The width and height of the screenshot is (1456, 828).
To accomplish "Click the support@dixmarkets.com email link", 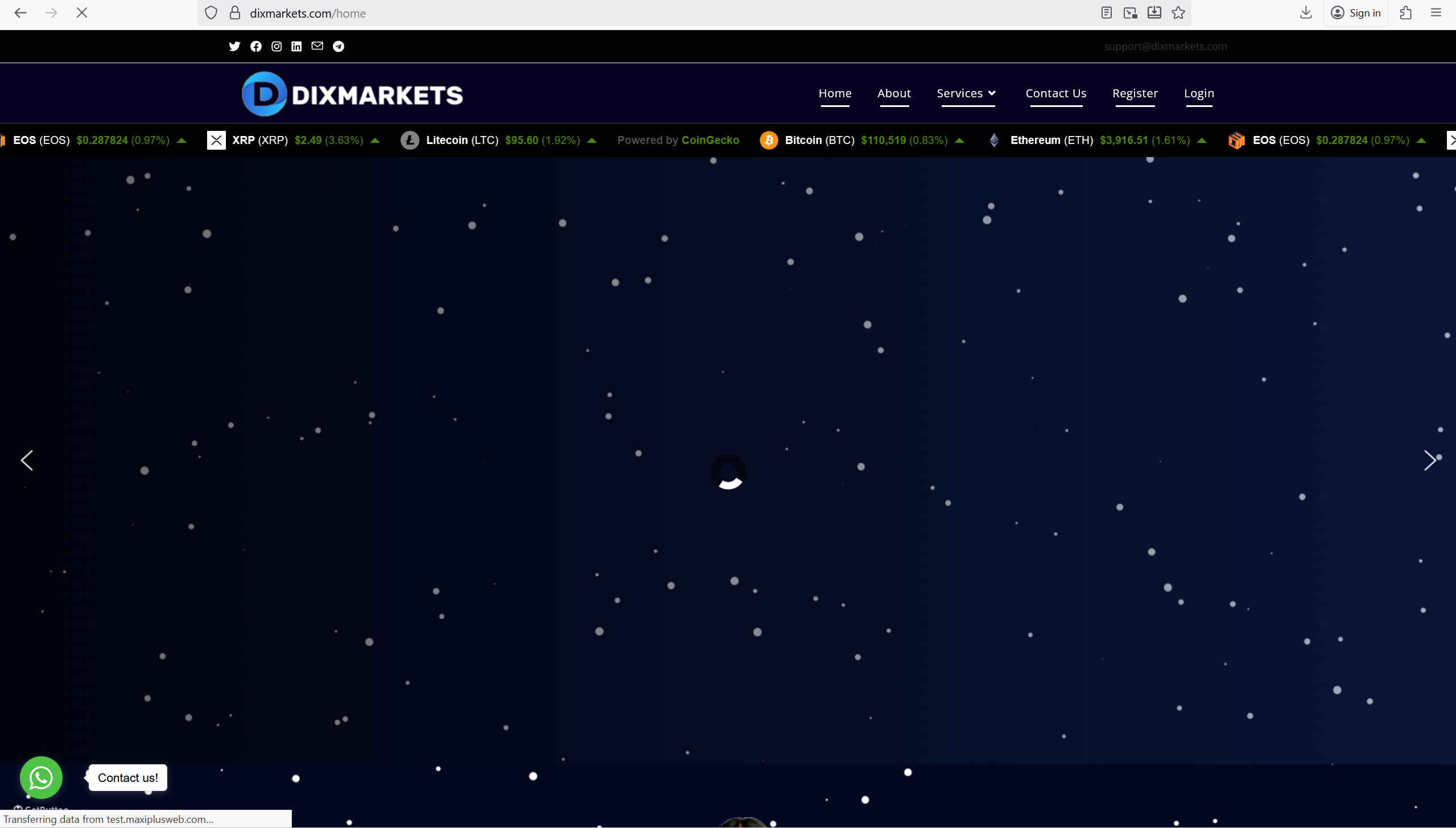I will [1165, 46].
